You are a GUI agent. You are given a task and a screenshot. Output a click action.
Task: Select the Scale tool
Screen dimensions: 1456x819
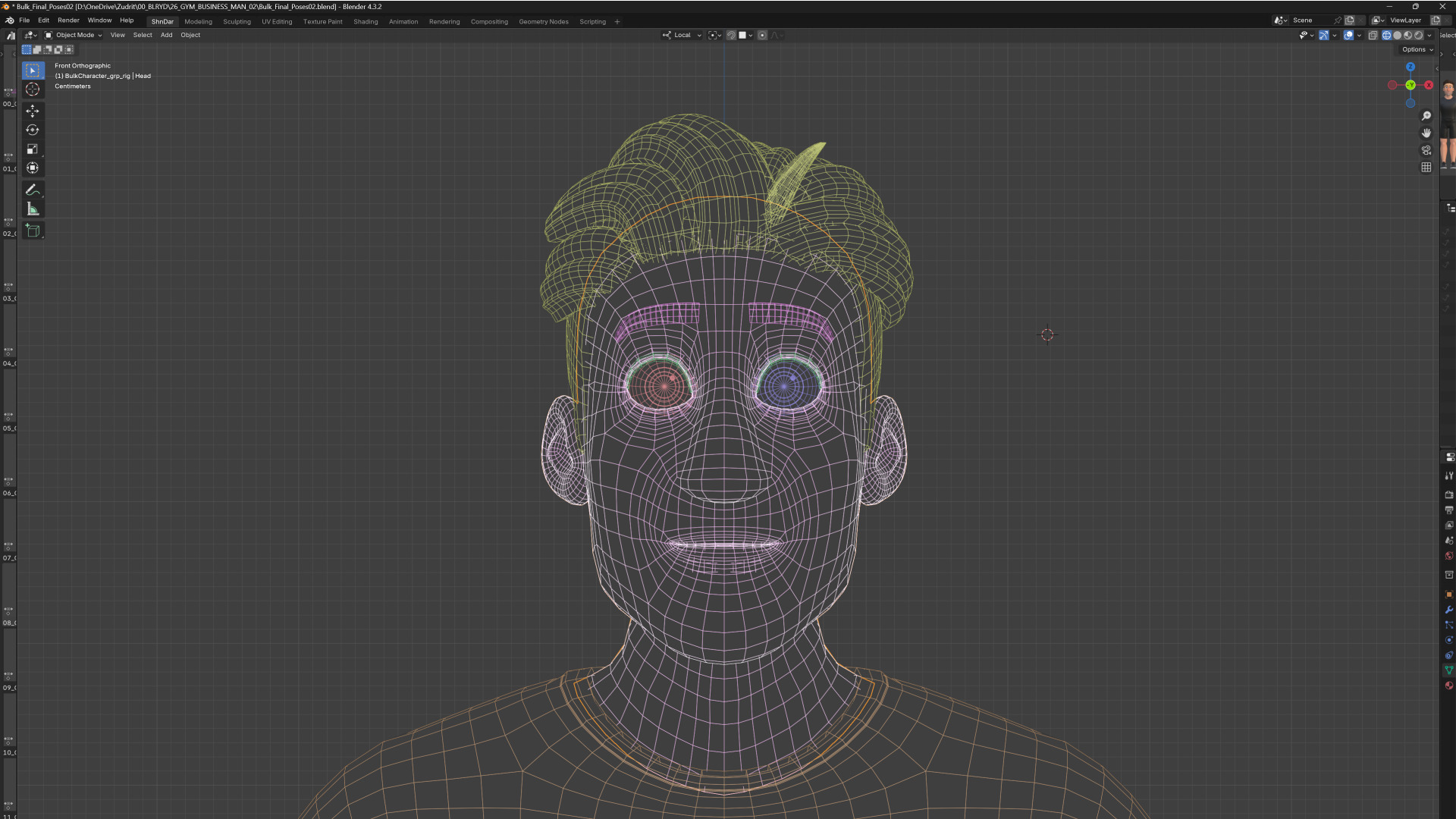[33, 149]
